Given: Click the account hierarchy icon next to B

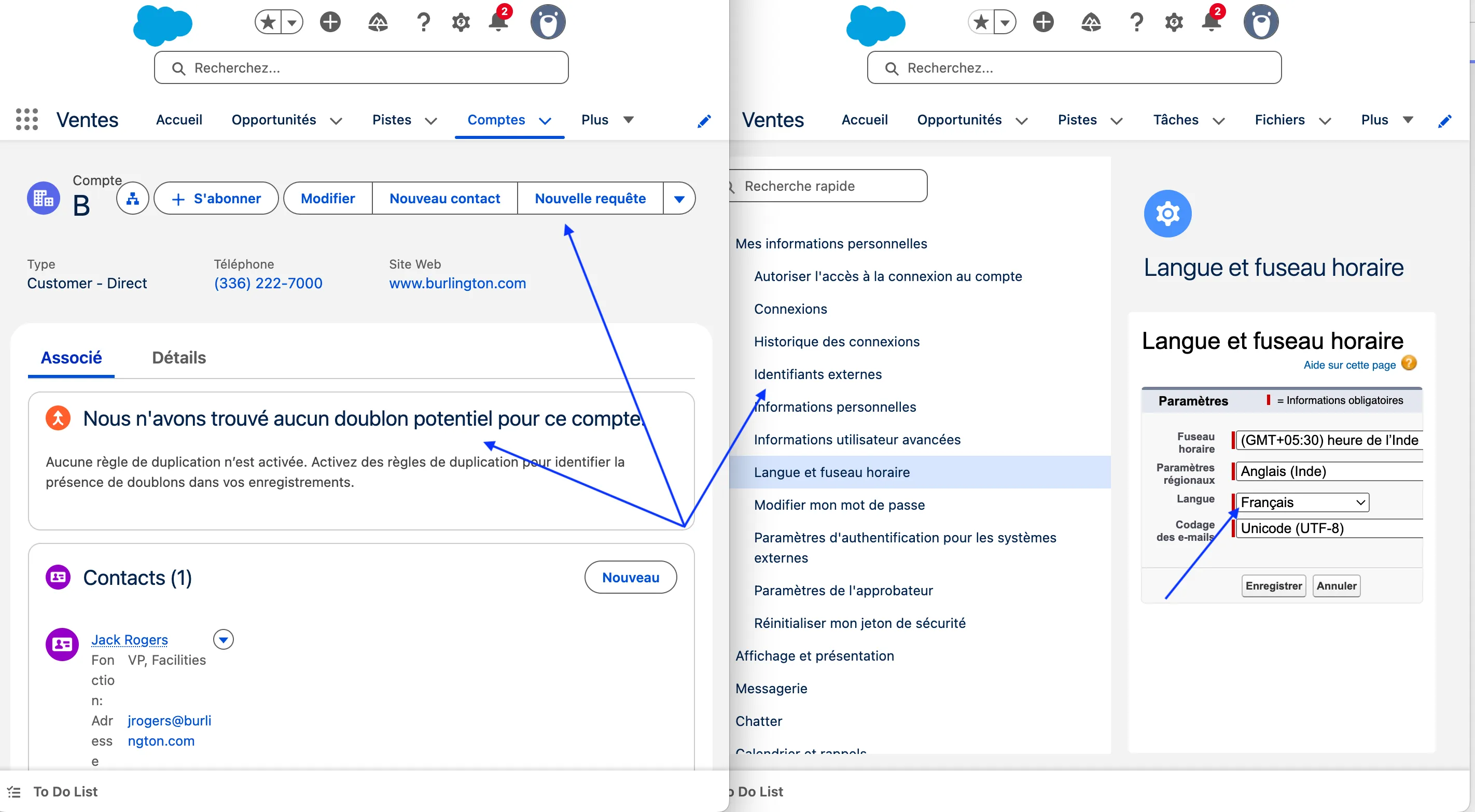Looking at the screenshot, I should [x=132, y=199].
